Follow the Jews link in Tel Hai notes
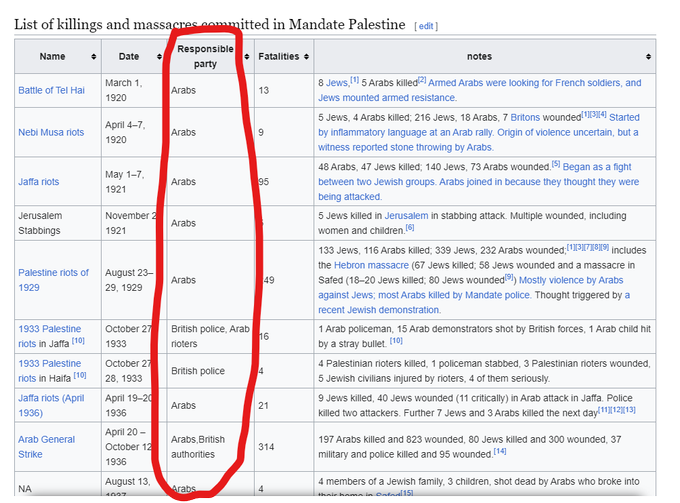 tap(337, 83)
